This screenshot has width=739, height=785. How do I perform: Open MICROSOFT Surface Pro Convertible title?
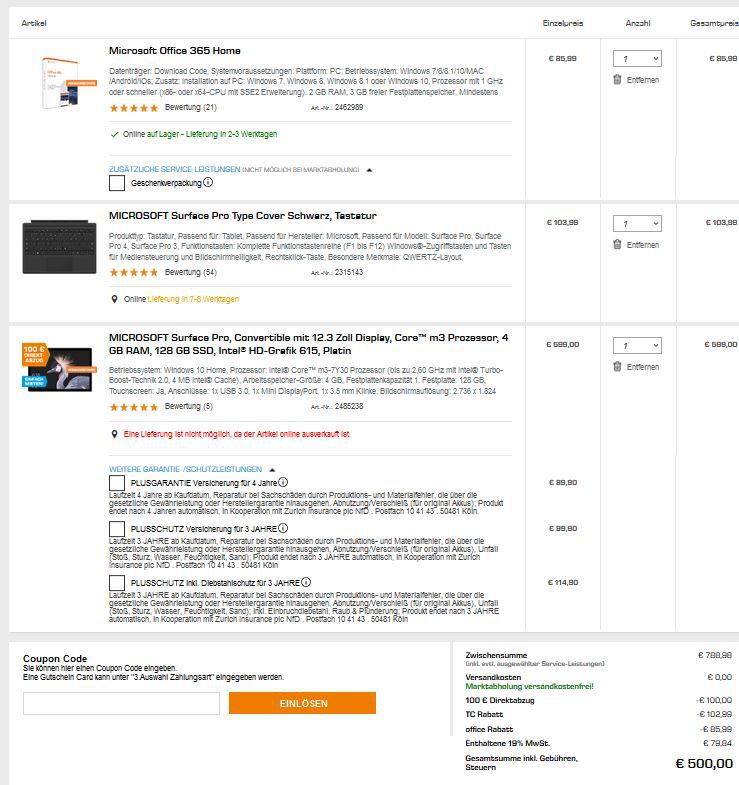[308, 344]
